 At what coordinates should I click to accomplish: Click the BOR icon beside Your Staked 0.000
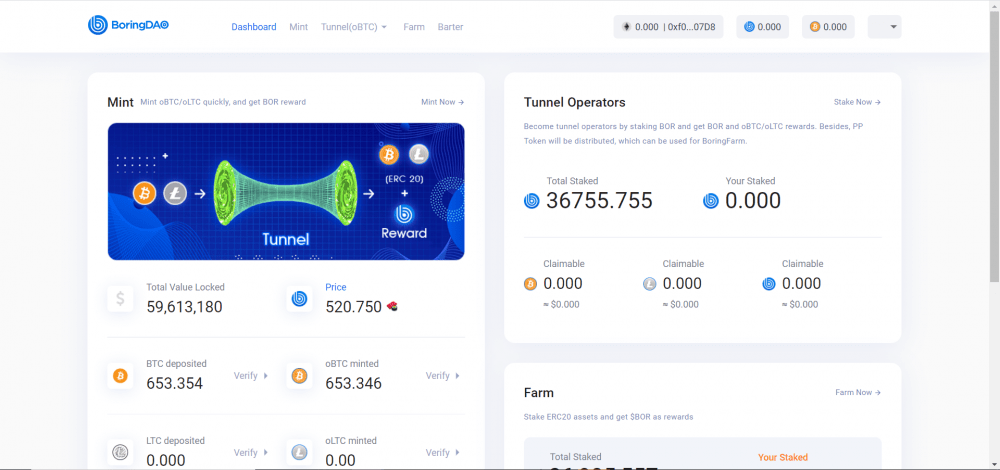pos(711,201)
